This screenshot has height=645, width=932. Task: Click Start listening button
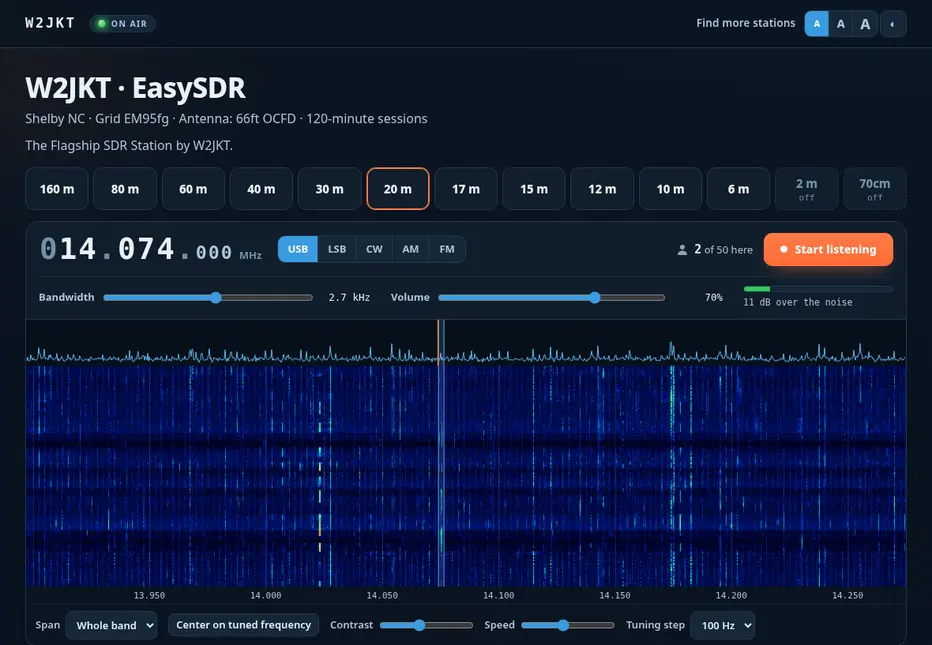click(x=828, y=250)
